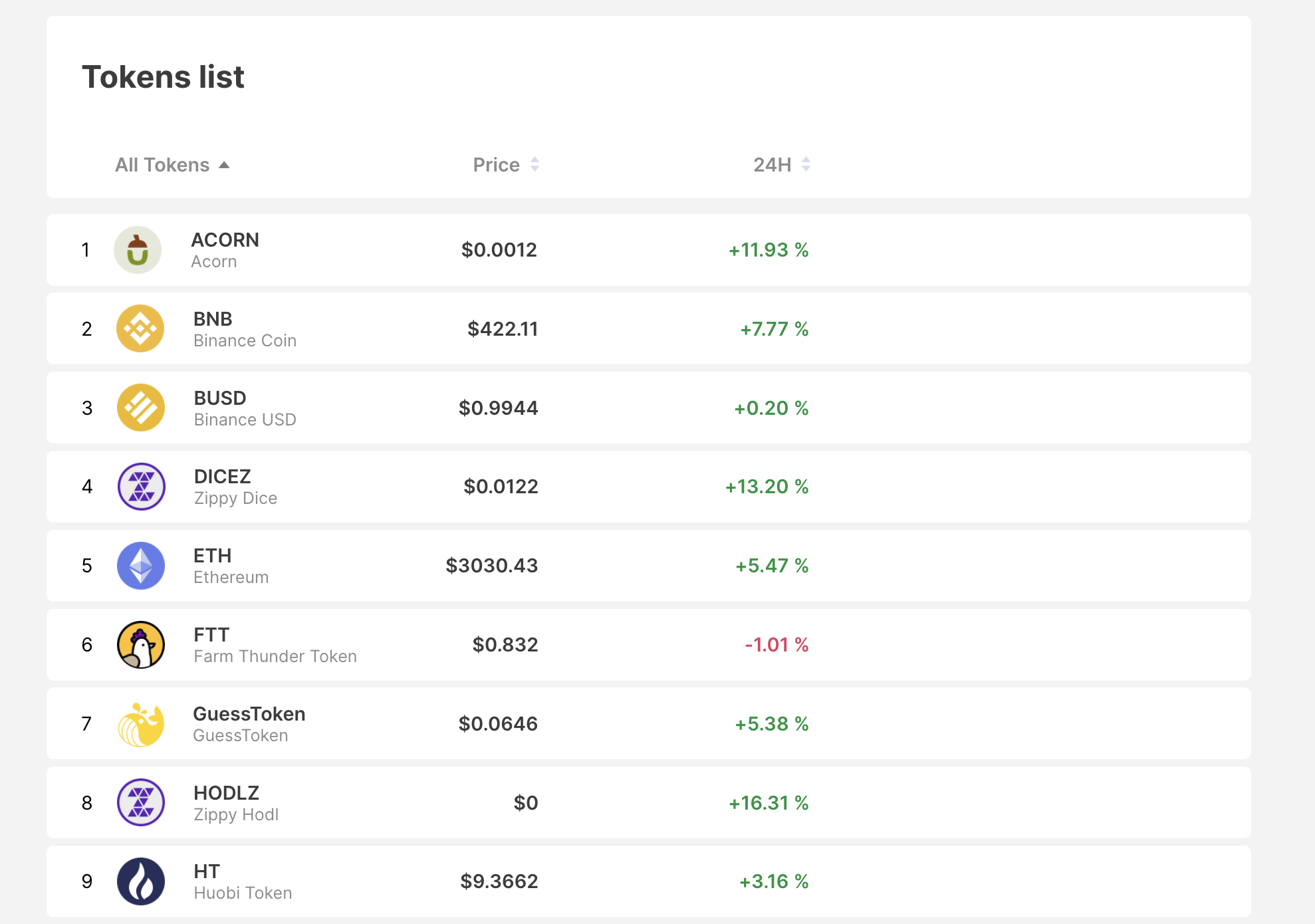Click the BUSD Binance USD logo
This screenshot has height=924, width=1315.
click(140, 407)
